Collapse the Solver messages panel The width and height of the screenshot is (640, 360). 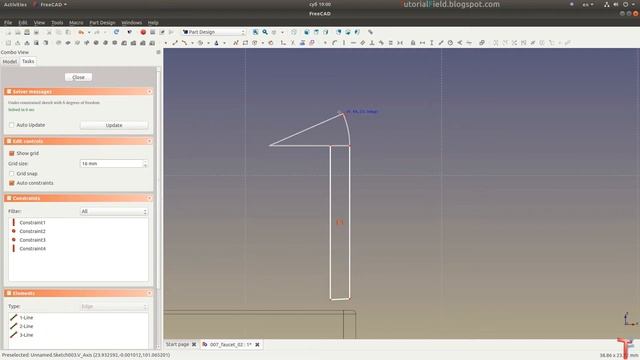pyautogui.click(x=149, y=91)
